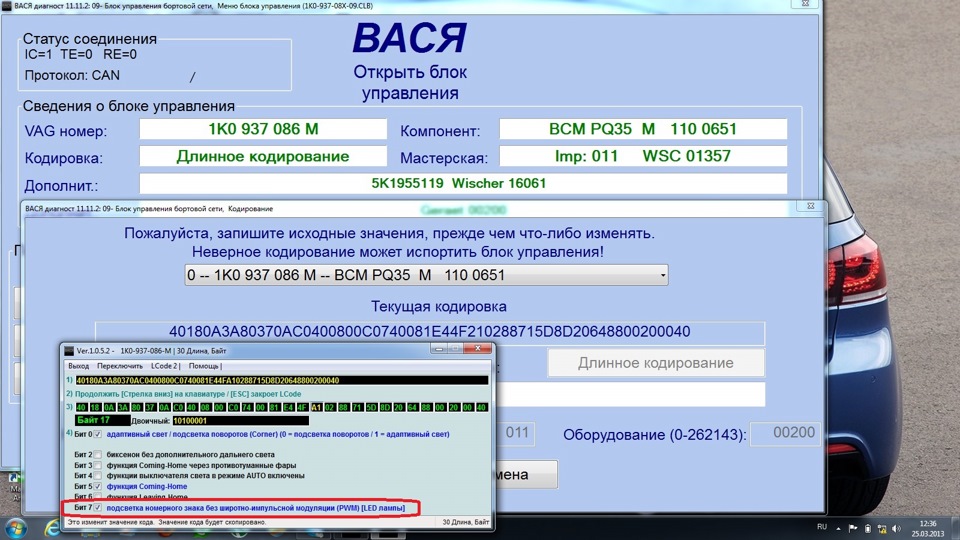Click the partially hidden Отмена button
The image size is (960, 540).
527,474
